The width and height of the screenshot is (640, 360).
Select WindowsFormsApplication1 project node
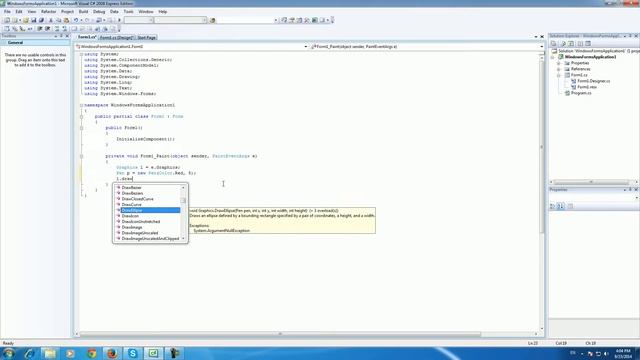coord(590,57)
